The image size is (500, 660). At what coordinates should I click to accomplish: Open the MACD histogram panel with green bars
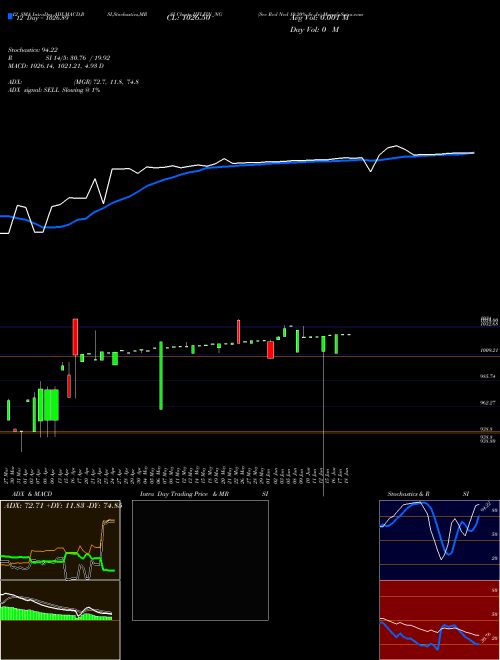[60, 620]
